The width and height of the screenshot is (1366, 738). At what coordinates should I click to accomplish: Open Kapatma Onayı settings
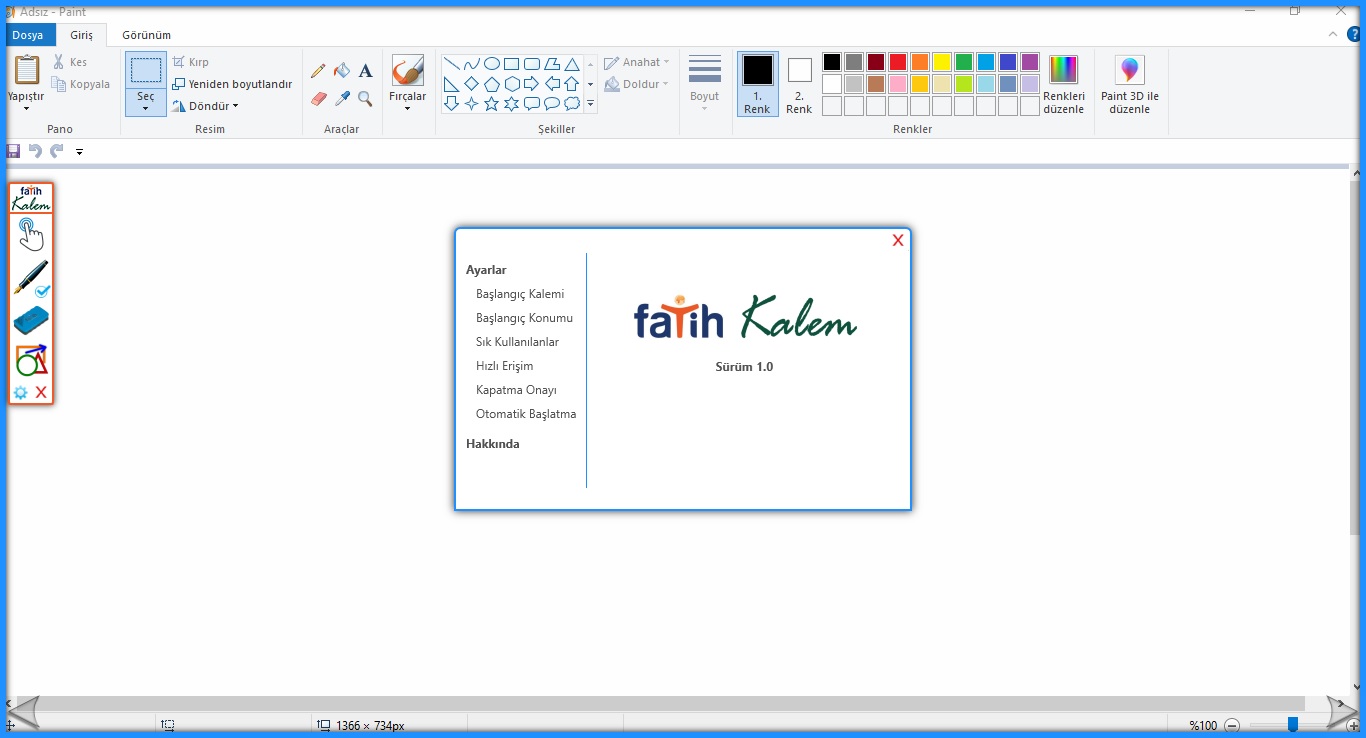pyautogui.click(x=516, y=390)
